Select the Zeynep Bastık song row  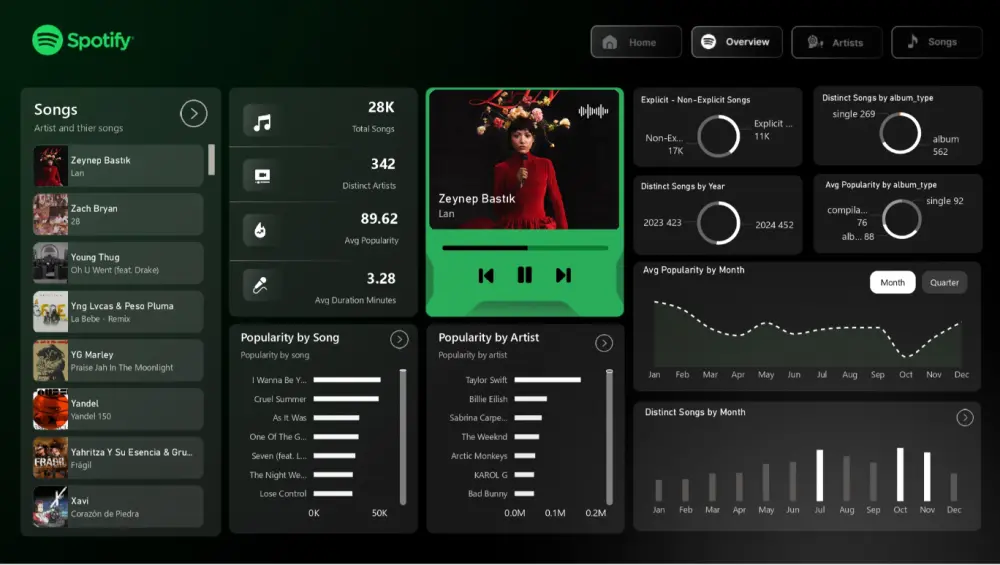[118, 166]
